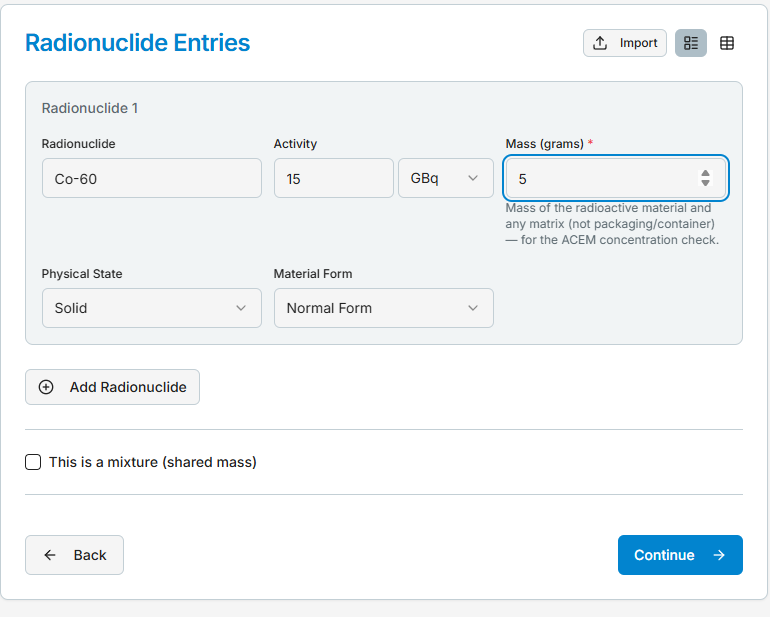The image size is (770, 617).
Task: Enable the mixture shared mass checkbox
Action: click(x=33, y=462)
